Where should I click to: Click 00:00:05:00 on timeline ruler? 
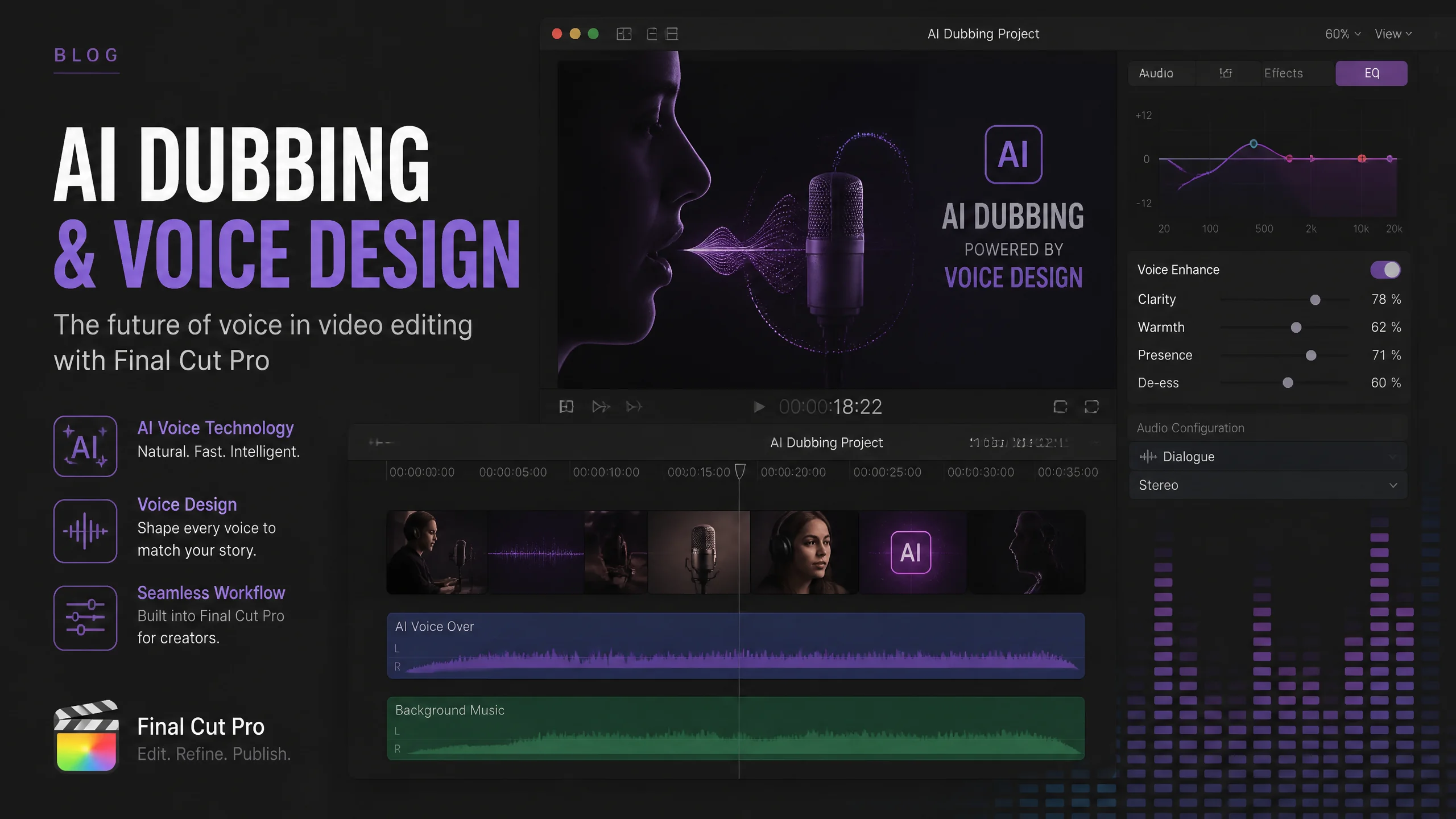click(x=512, y=472)
